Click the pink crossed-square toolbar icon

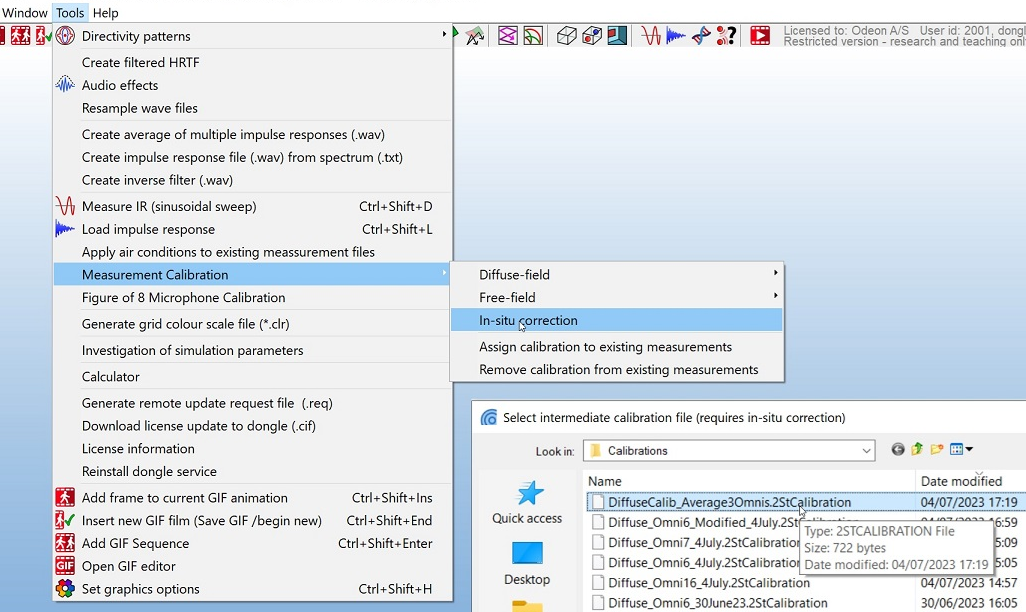pyautogui.click(x=508, y=36)
